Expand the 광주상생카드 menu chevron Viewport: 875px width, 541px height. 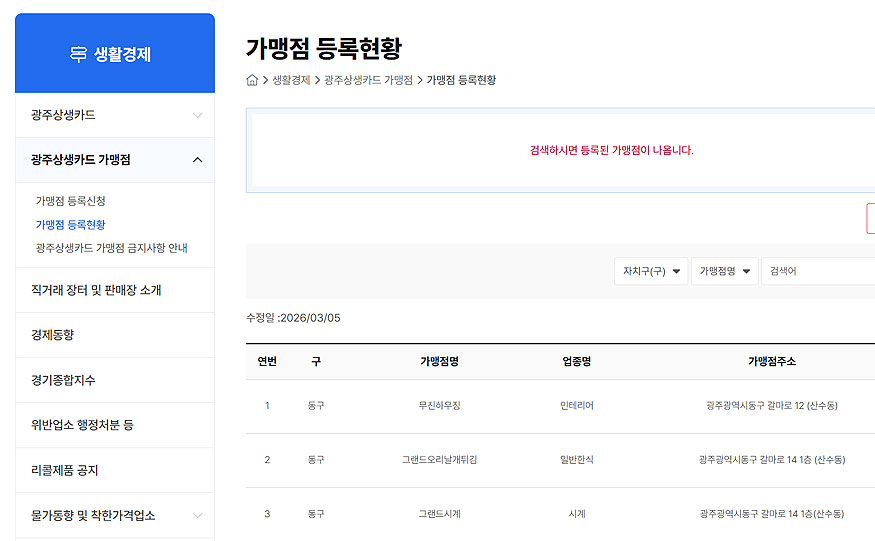click(x=198, y=116)
